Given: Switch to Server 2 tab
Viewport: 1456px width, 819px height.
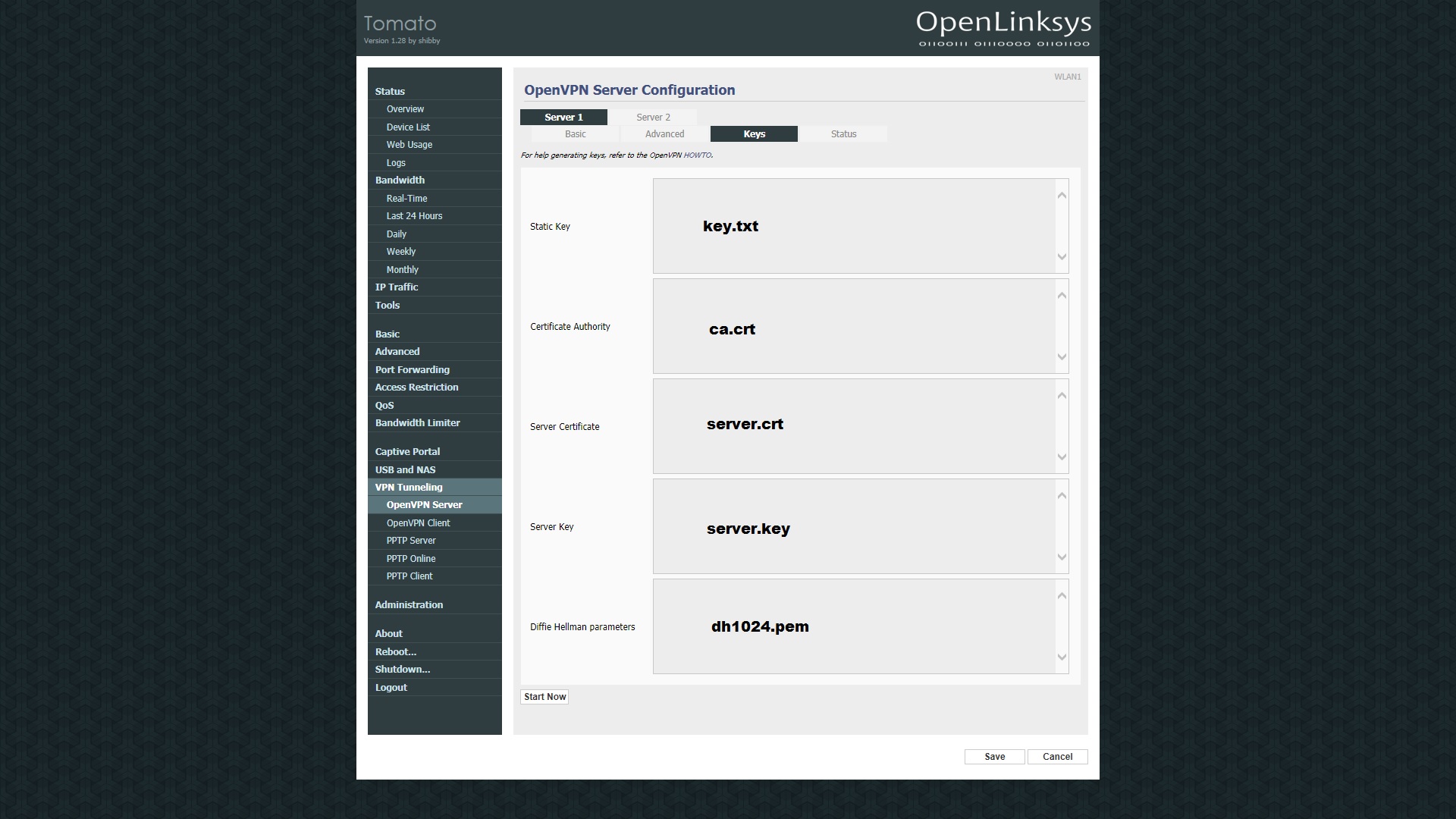Looking at the screenshot, I should tap(653, 118).
